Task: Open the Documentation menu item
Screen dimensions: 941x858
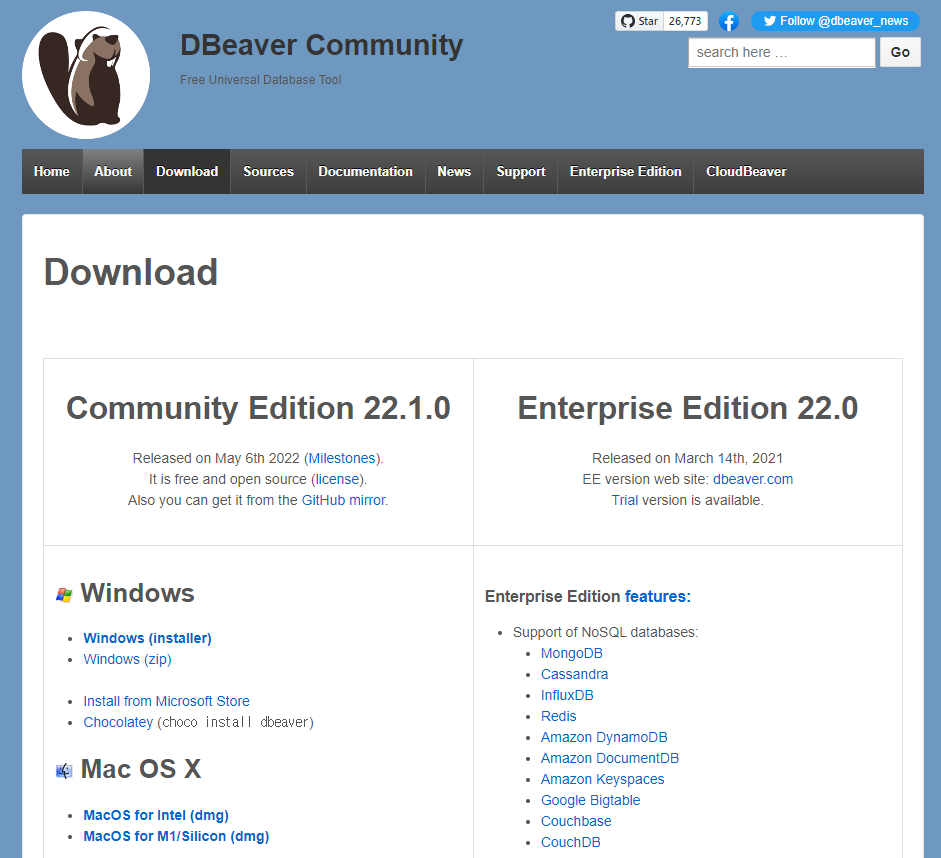Action: pos(365,172)
